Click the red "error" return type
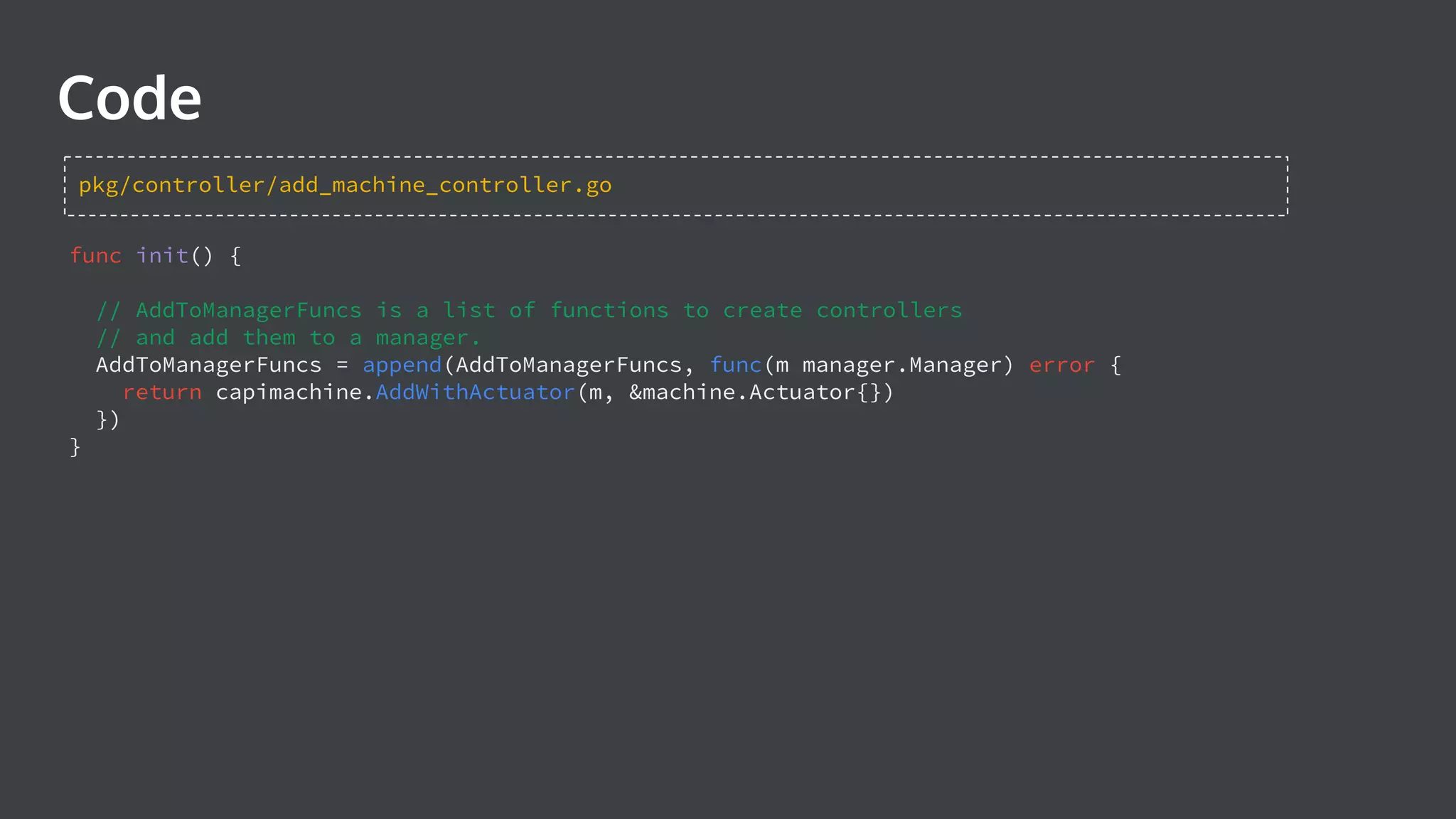This screenshot has height=819, width=1456. (x=1061, y=365)
